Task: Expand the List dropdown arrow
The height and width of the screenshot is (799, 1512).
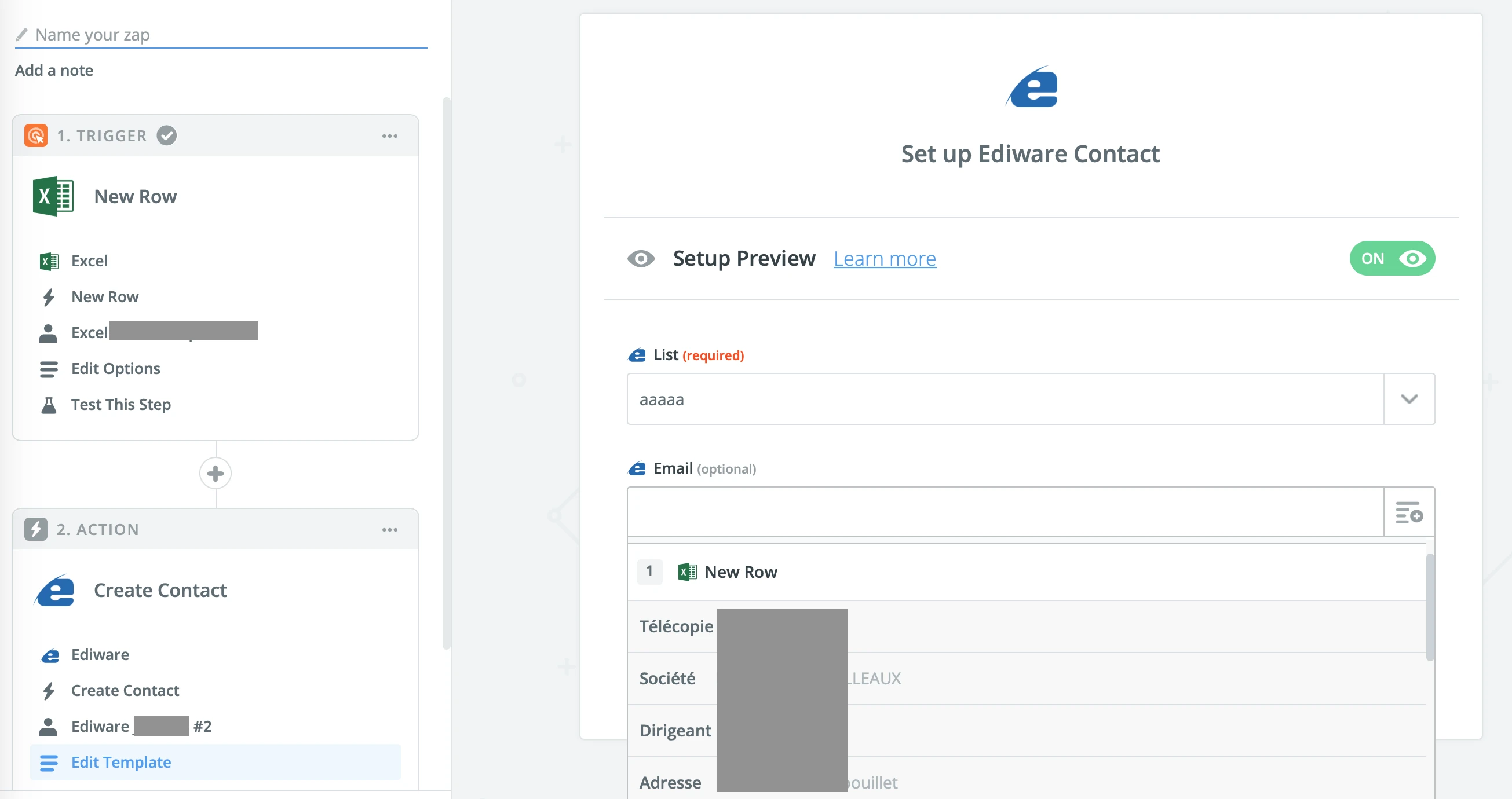Action: (x=1409, y=399)
